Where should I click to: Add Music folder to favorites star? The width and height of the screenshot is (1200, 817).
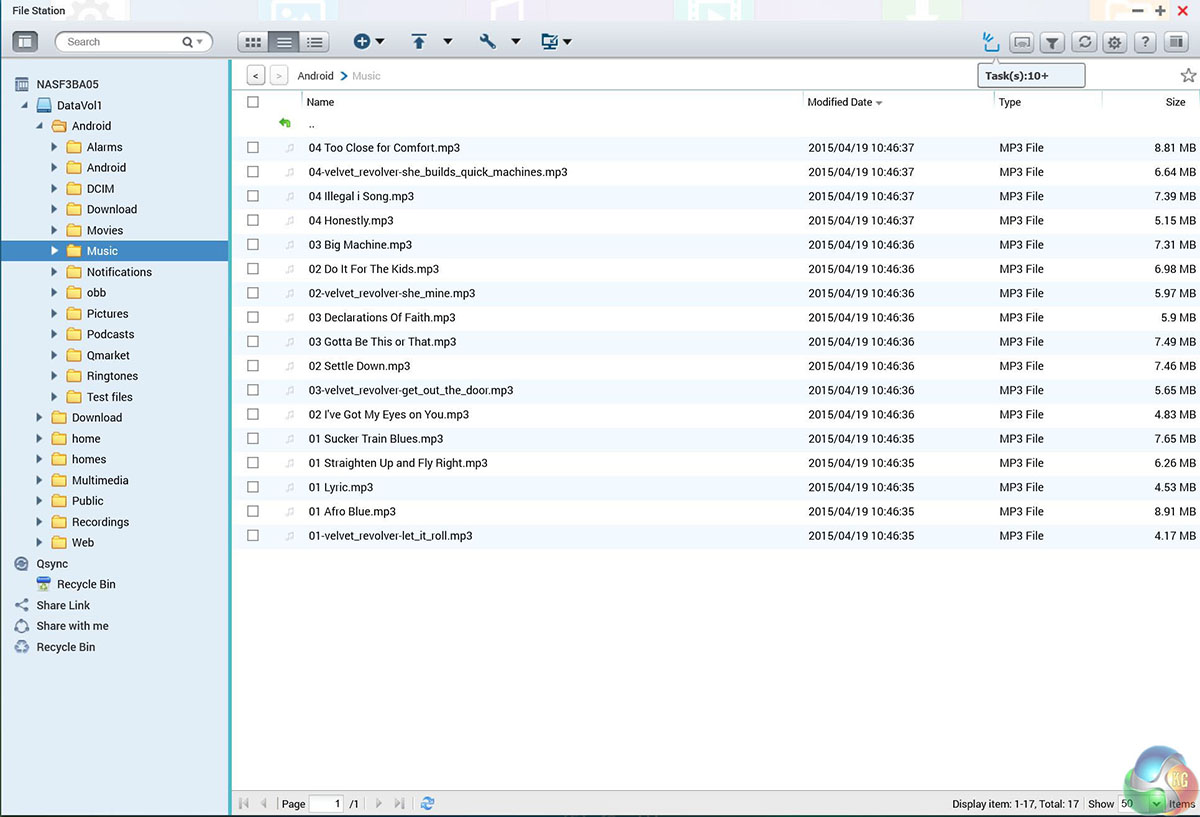(1188, 76)
